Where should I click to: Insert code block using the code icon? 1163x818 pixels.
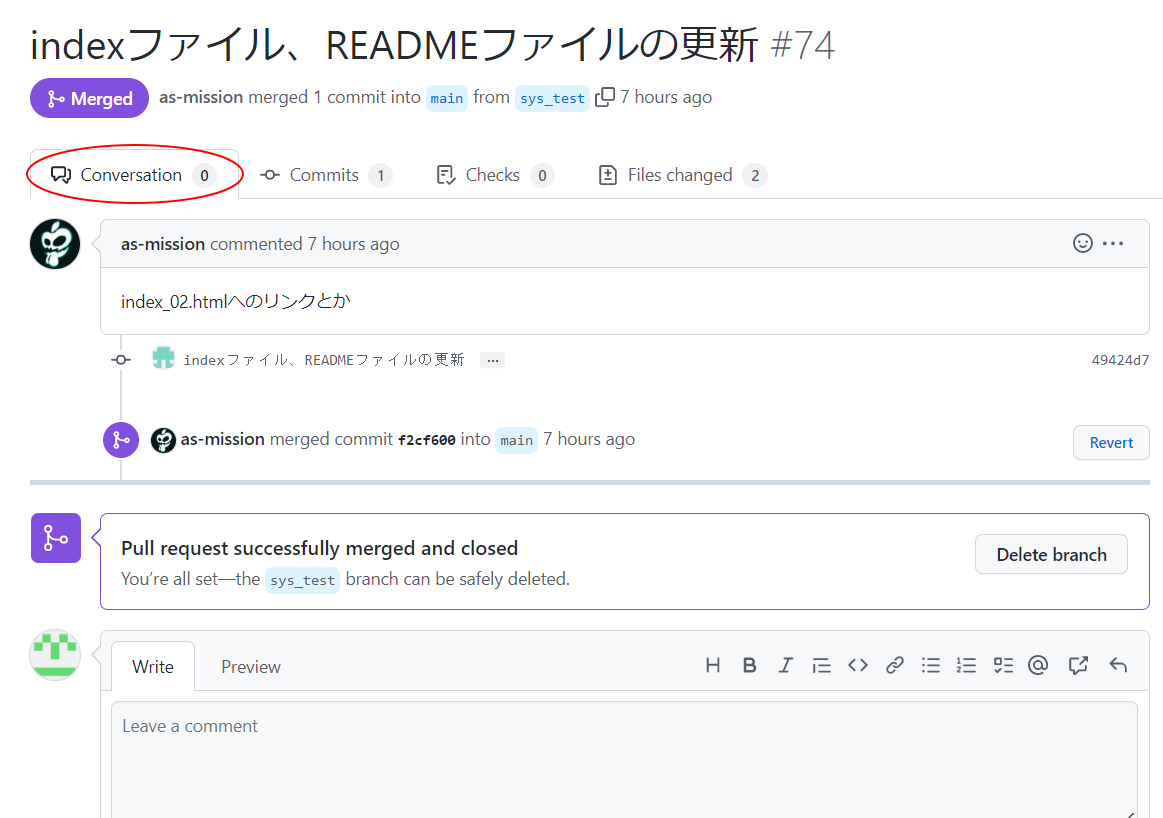pos(858,666)
